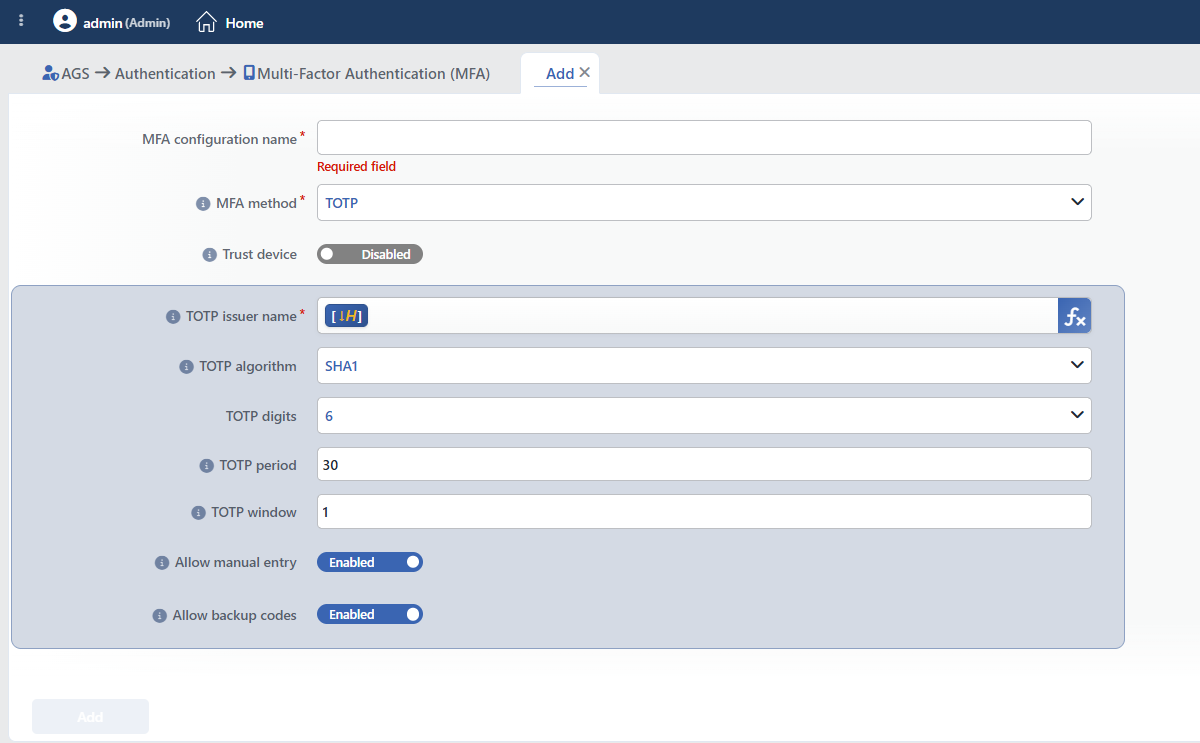Click the AGS user-shield breadcrumb icon

pyautogui.click(x=51, y=73)
